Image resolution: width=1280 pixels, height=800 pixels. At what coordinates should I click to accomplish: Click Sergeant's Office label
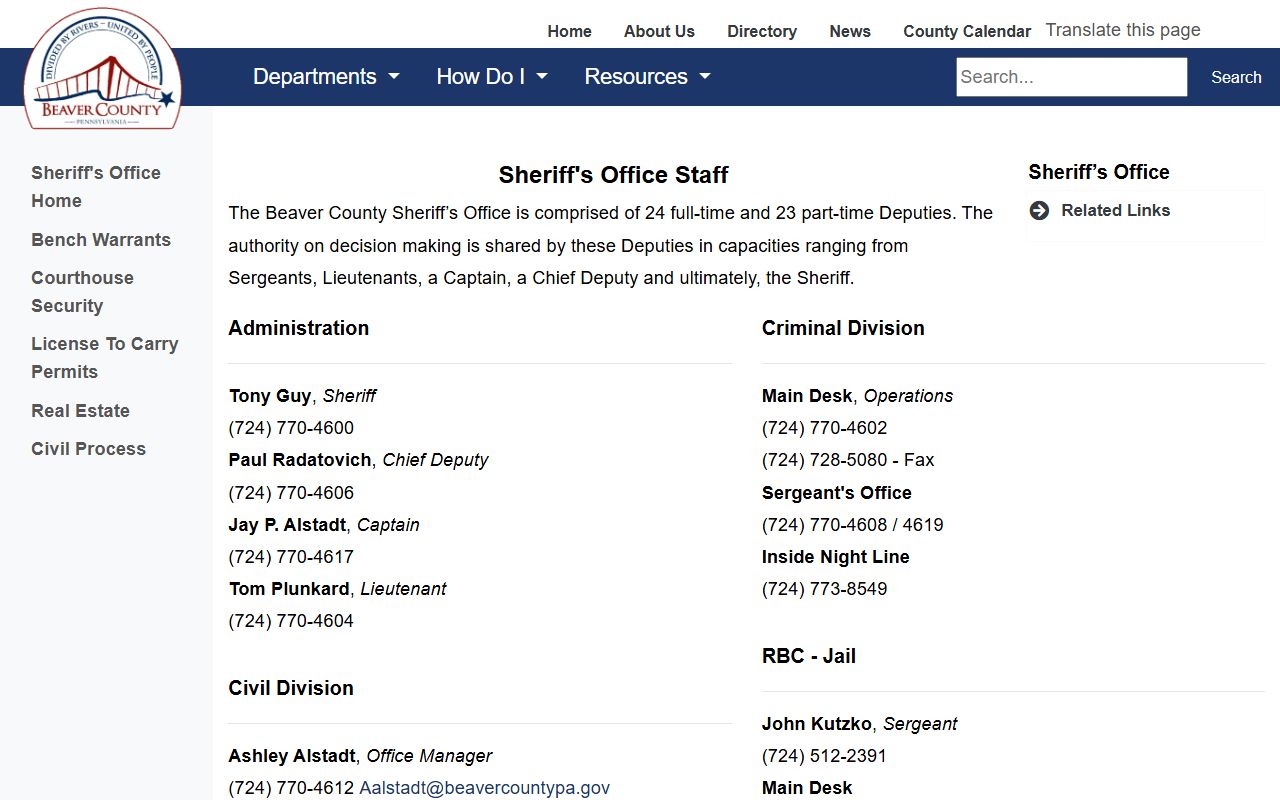(x=837, y=493)
